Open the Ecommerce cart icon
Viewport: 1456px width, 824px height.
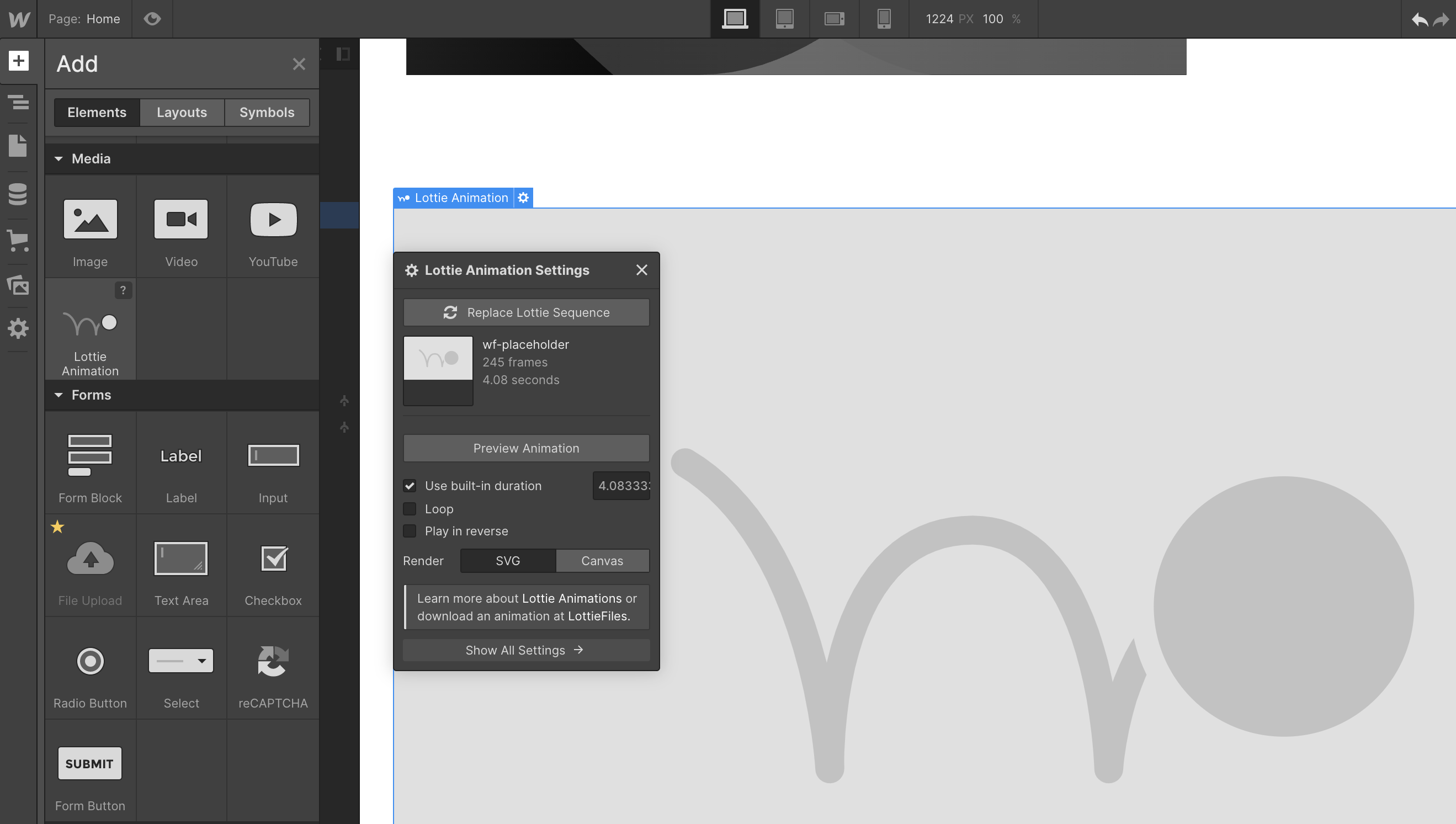(18, 240)
